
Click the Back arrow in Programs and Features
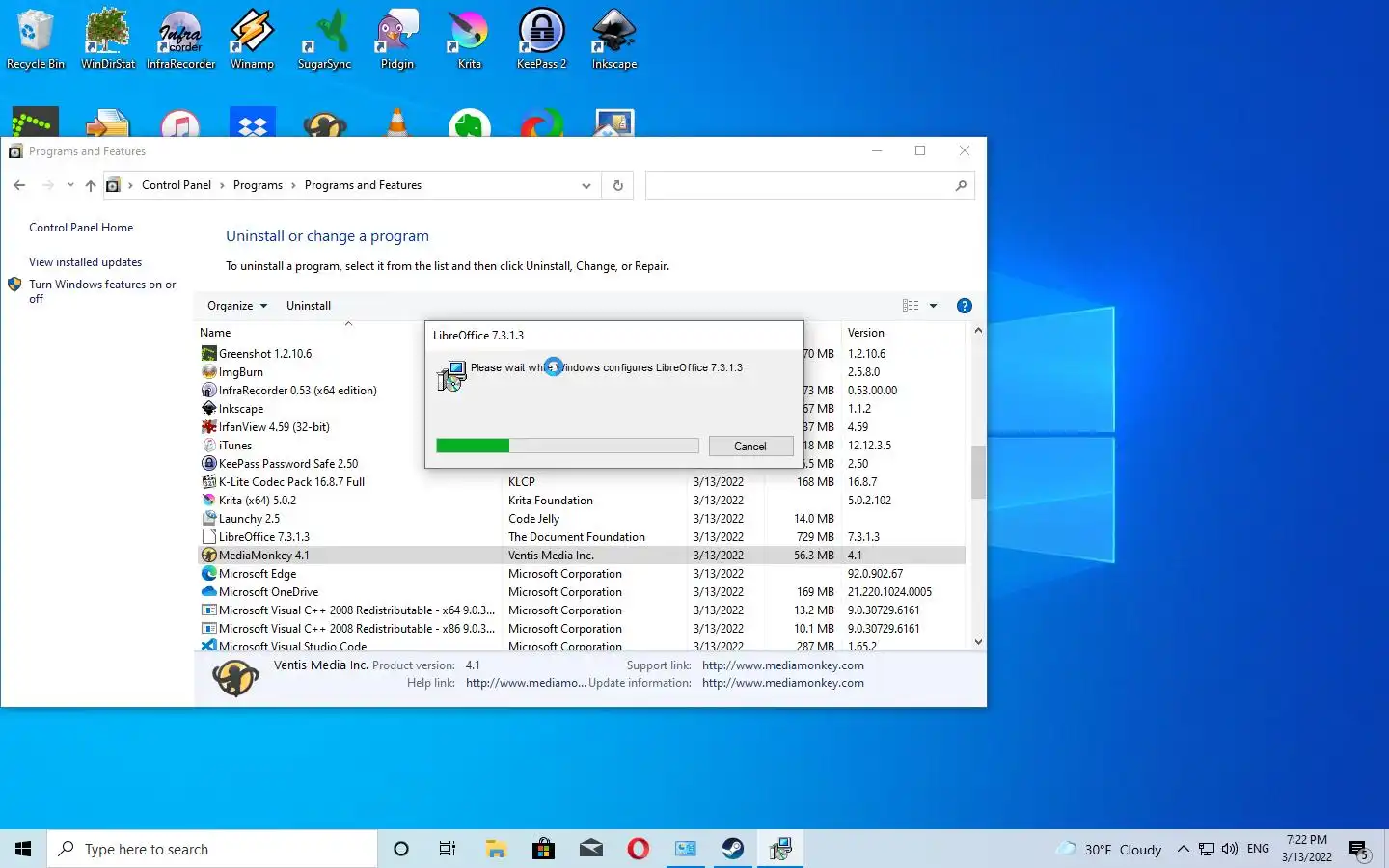(x=19, y=185)
